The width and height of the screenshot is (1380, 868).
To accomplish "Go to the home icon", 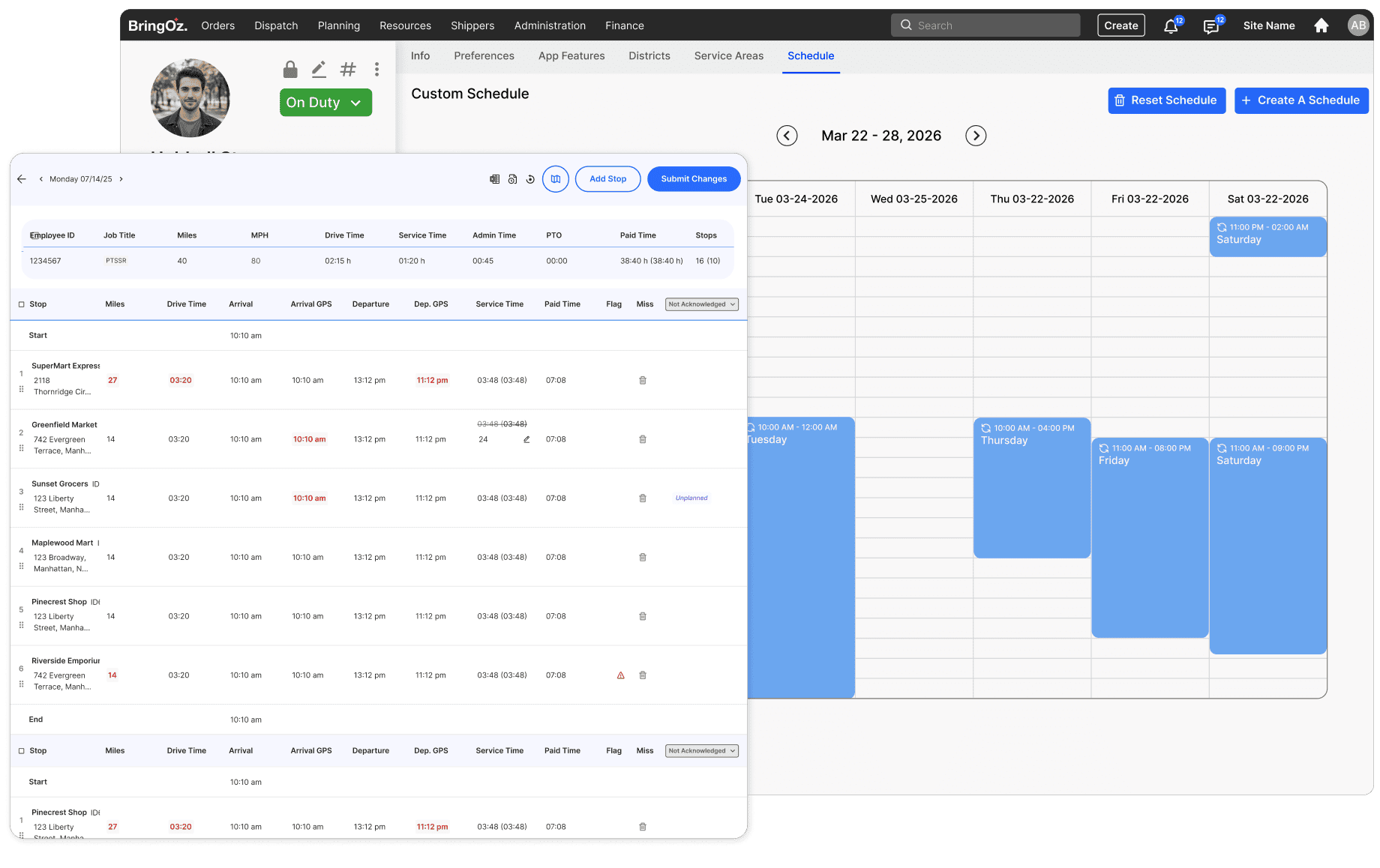I will pos(1321,25).
